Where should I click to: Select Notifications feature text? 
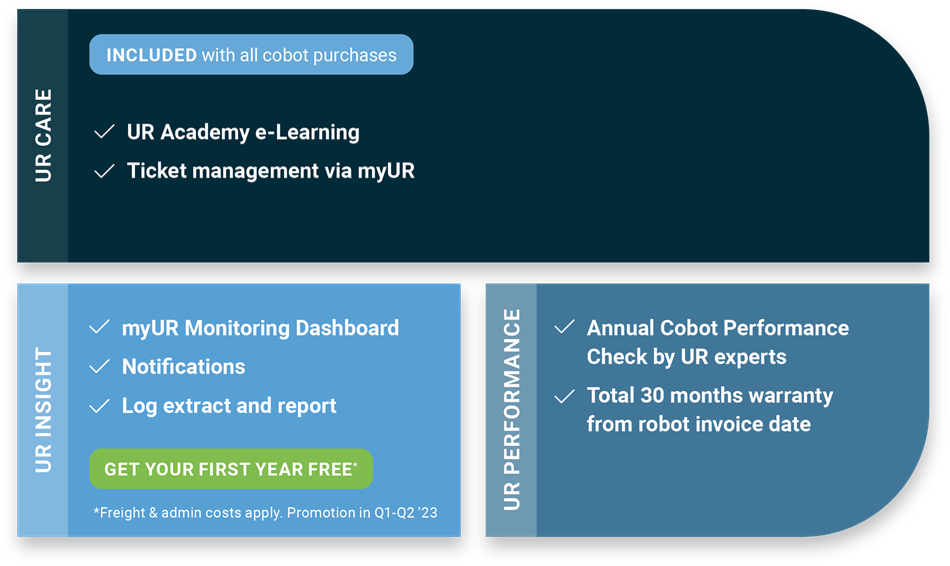point(184,367)
